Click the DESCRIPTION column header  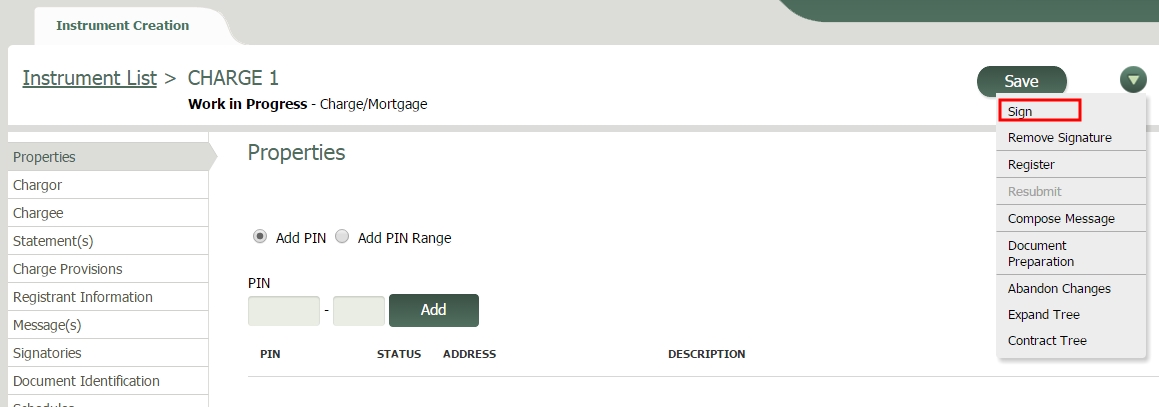point(707,354)
